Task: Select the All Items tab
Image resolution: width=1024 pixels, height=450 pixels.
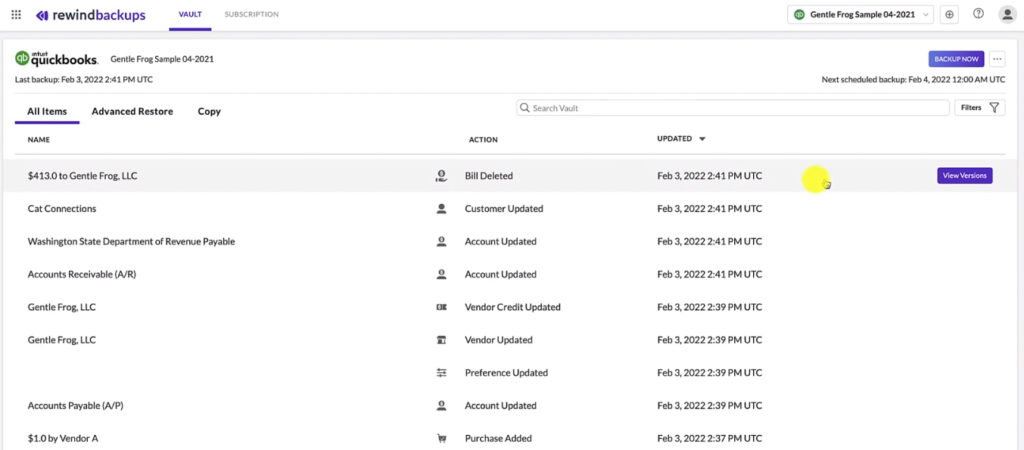Action: click(47, 112)
